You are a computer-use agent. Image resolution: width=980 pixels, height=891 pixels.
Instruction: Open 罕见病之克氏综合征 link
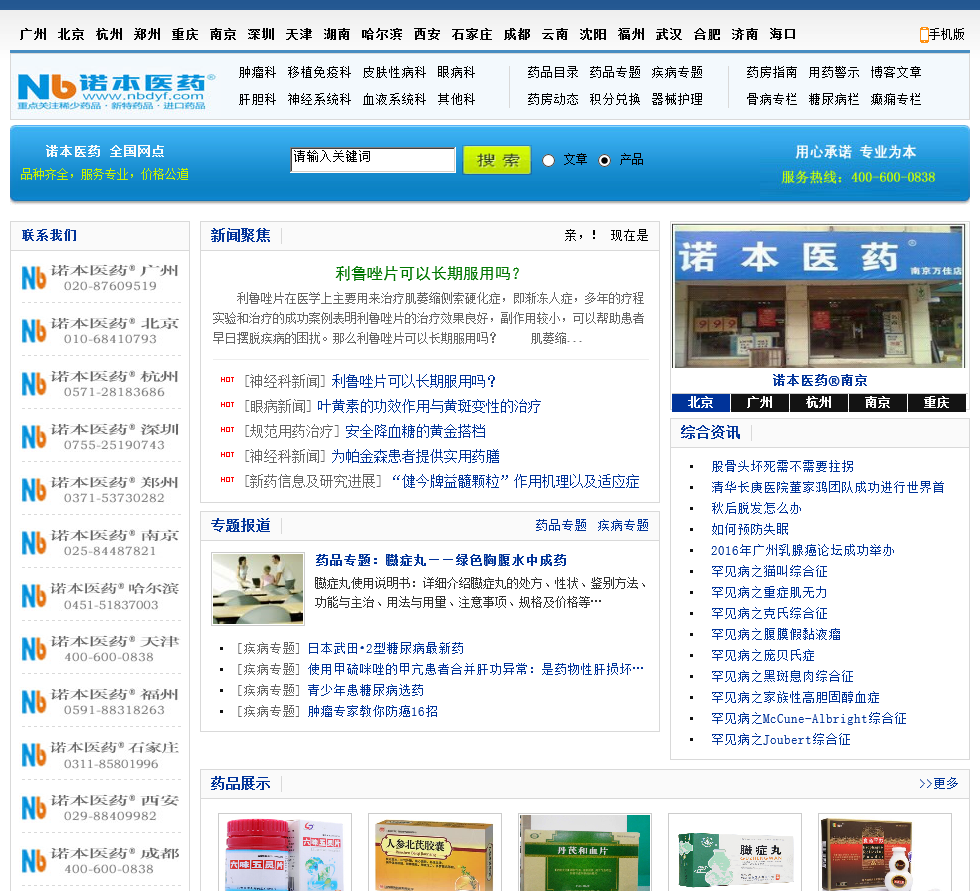pyautogui.click(x=769, y=614)
